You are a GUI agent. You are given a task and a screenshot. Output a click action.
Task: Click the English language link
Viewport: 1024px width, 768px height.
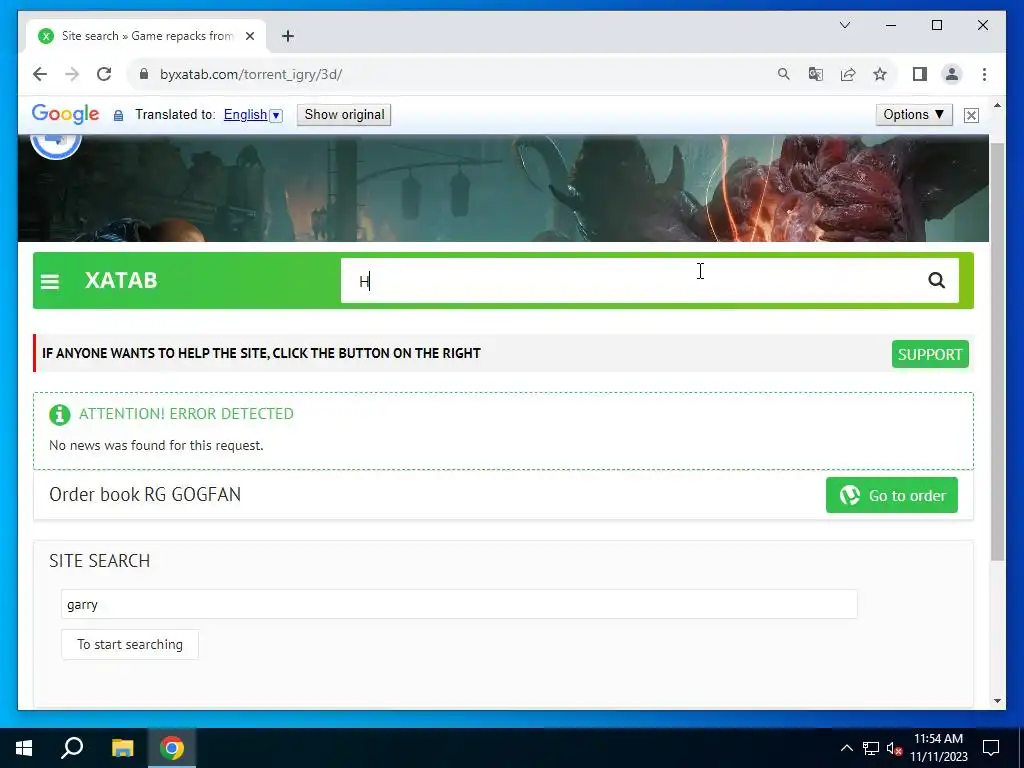[245, 115]
